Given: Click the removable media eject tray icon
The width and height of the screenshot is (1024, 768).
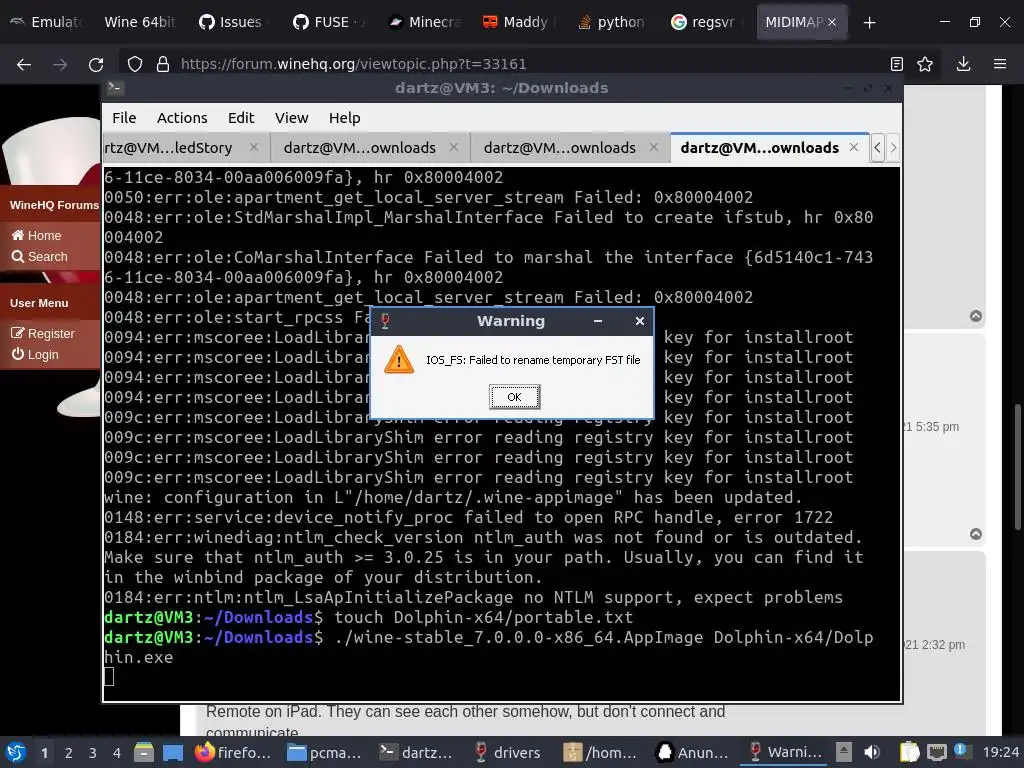Looking at the screenshot, I should click(844, 752).
